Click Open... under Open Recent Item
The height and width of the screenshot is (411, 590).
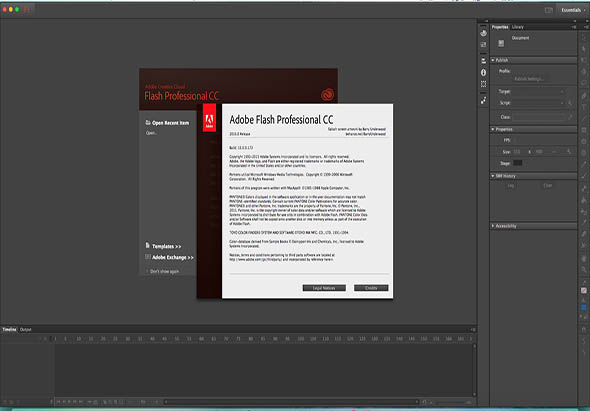[152, 133]
